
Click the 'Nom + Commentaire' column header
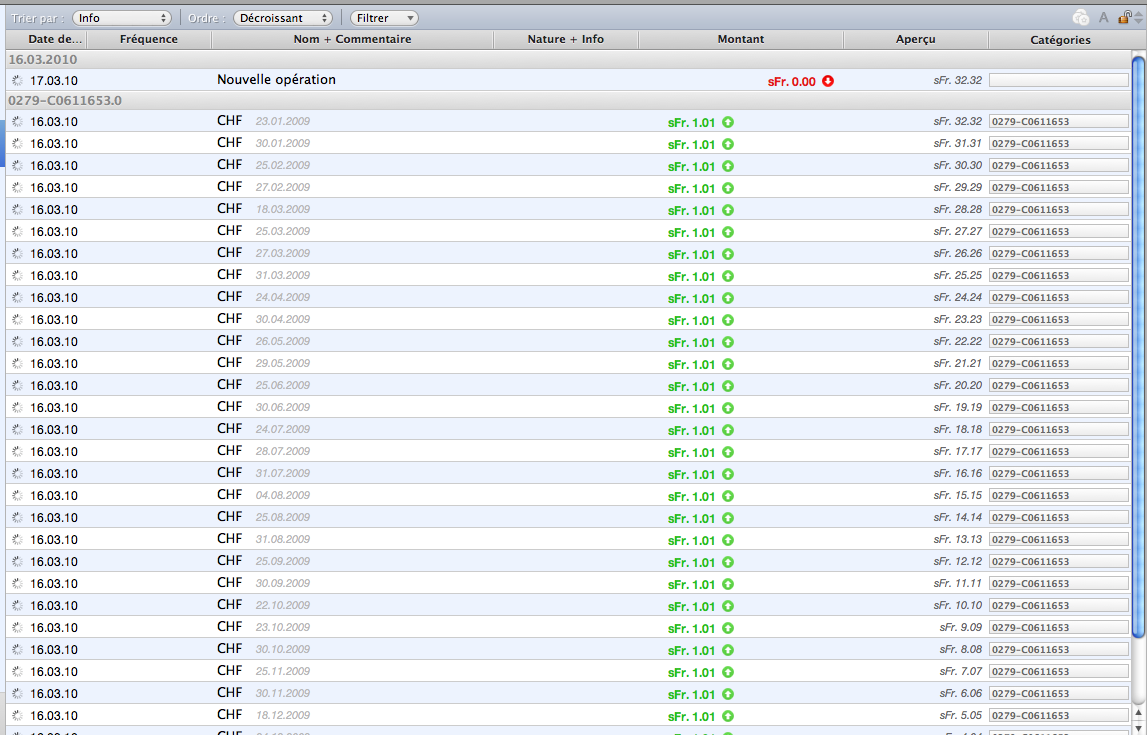tap(352, 39)
